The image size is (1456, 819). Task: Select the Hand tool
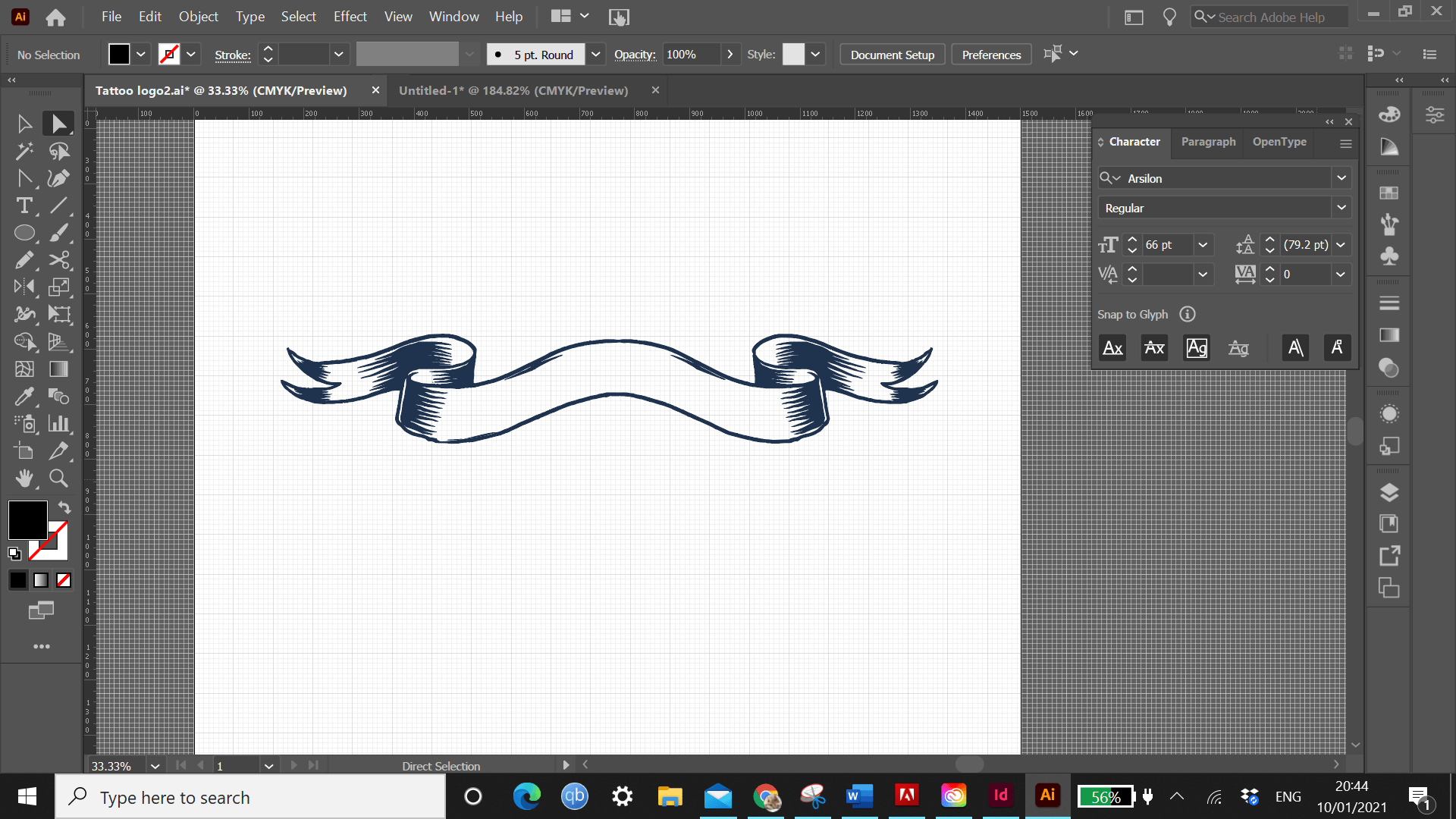[x=24, y=478]
